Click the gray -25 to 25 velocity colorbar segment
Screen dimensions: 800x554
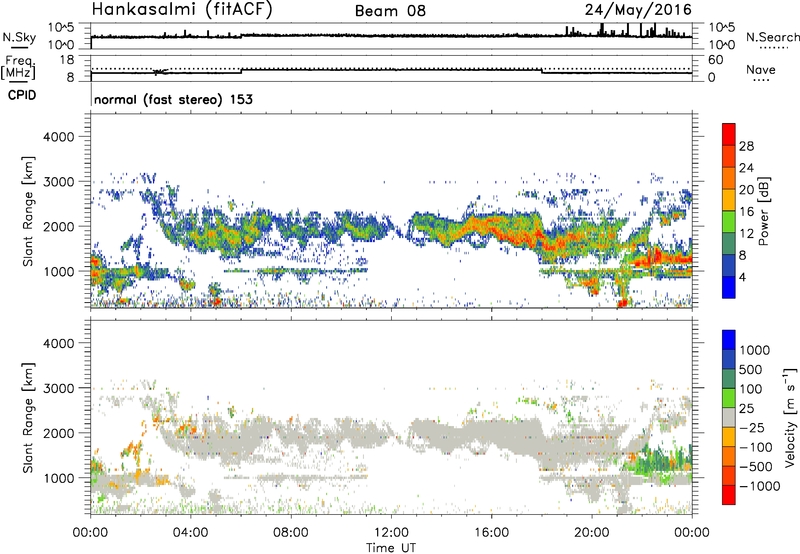pos(729,418)
